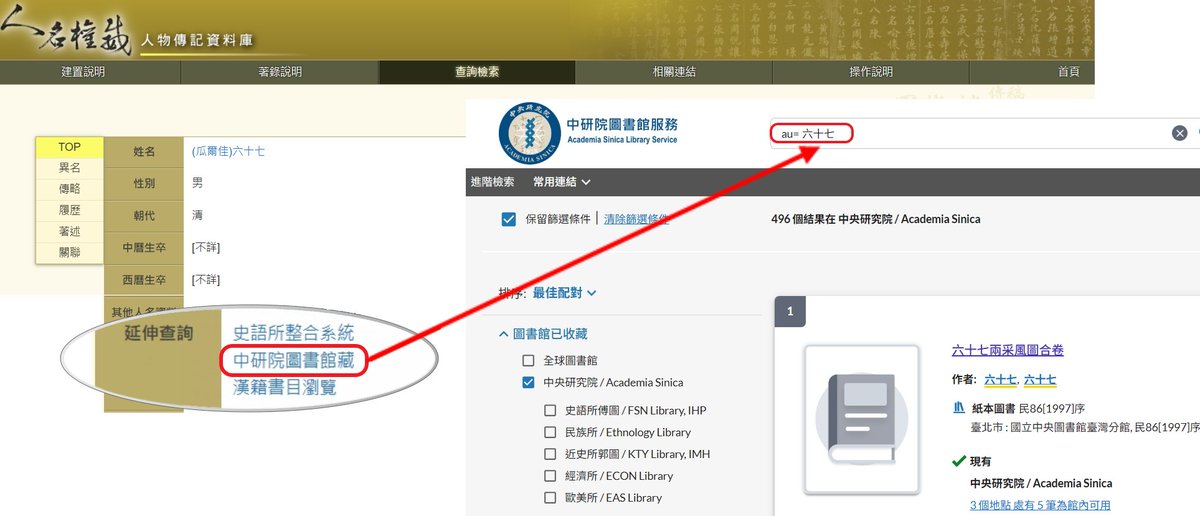Check 史語所傅圖 / FSN Library, IHP

click(550, 410)
